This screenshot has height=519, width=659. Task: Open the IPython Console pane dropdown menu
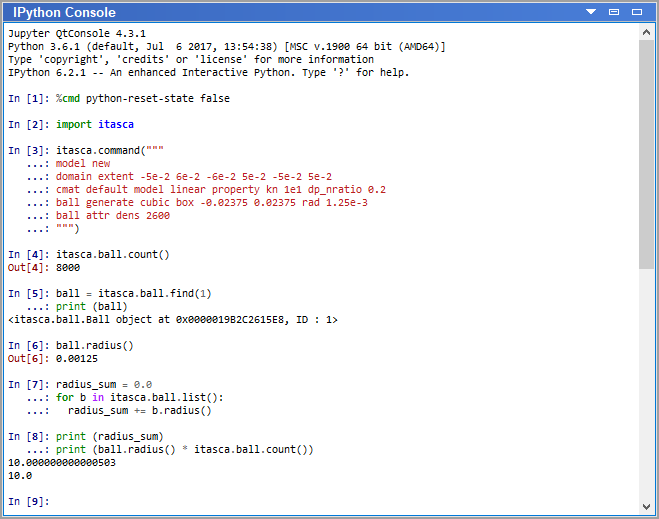[590, 12]
